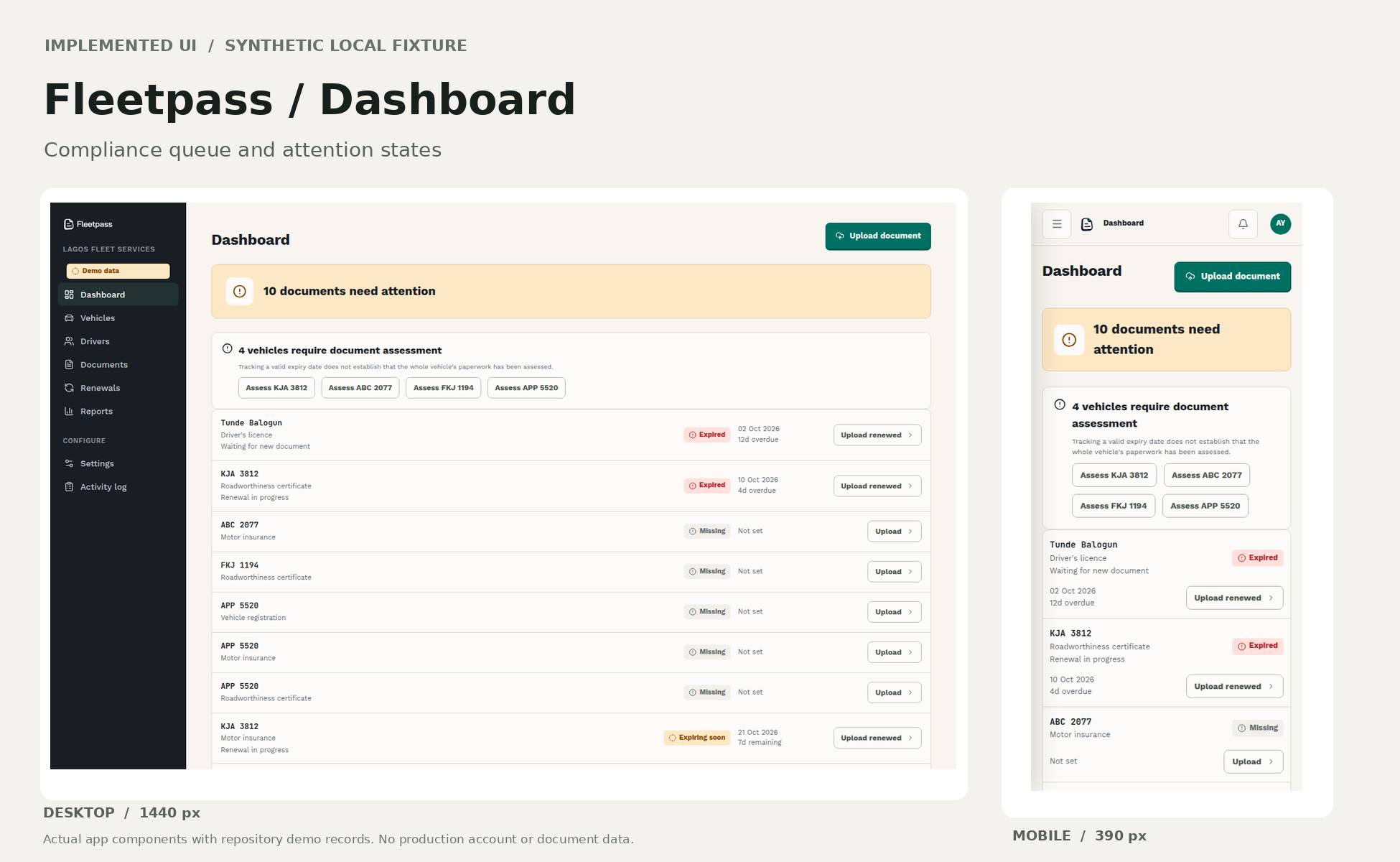Click the document logo icon in mobile header
Screen dimensions: 1400x862
point(1087,224)
